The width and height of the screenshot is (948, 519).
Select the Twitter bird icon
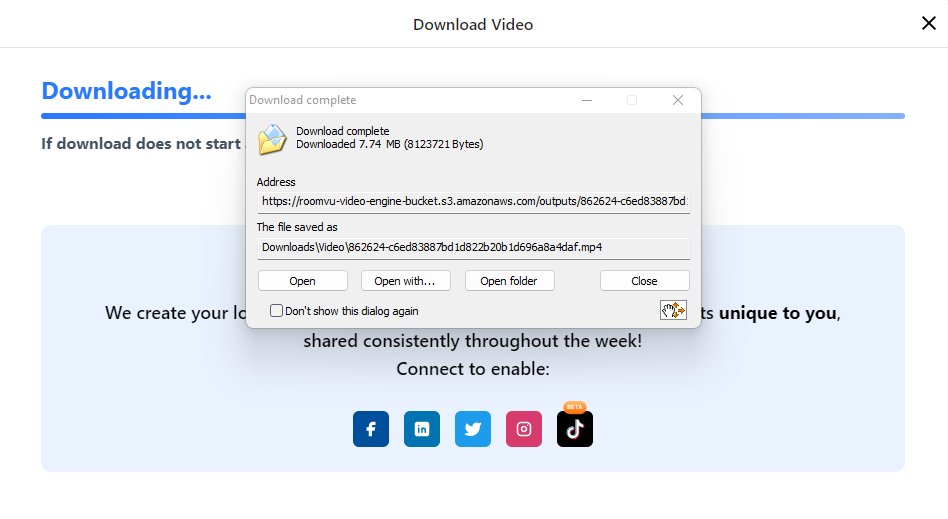(x=473, y=429)
